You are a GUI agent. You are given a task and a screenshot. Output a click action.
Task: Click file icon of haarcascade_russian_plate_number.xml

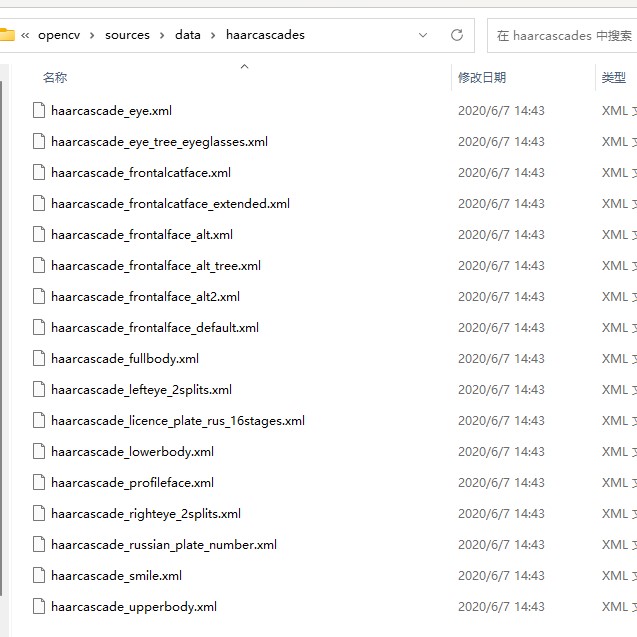pos(39,544)
